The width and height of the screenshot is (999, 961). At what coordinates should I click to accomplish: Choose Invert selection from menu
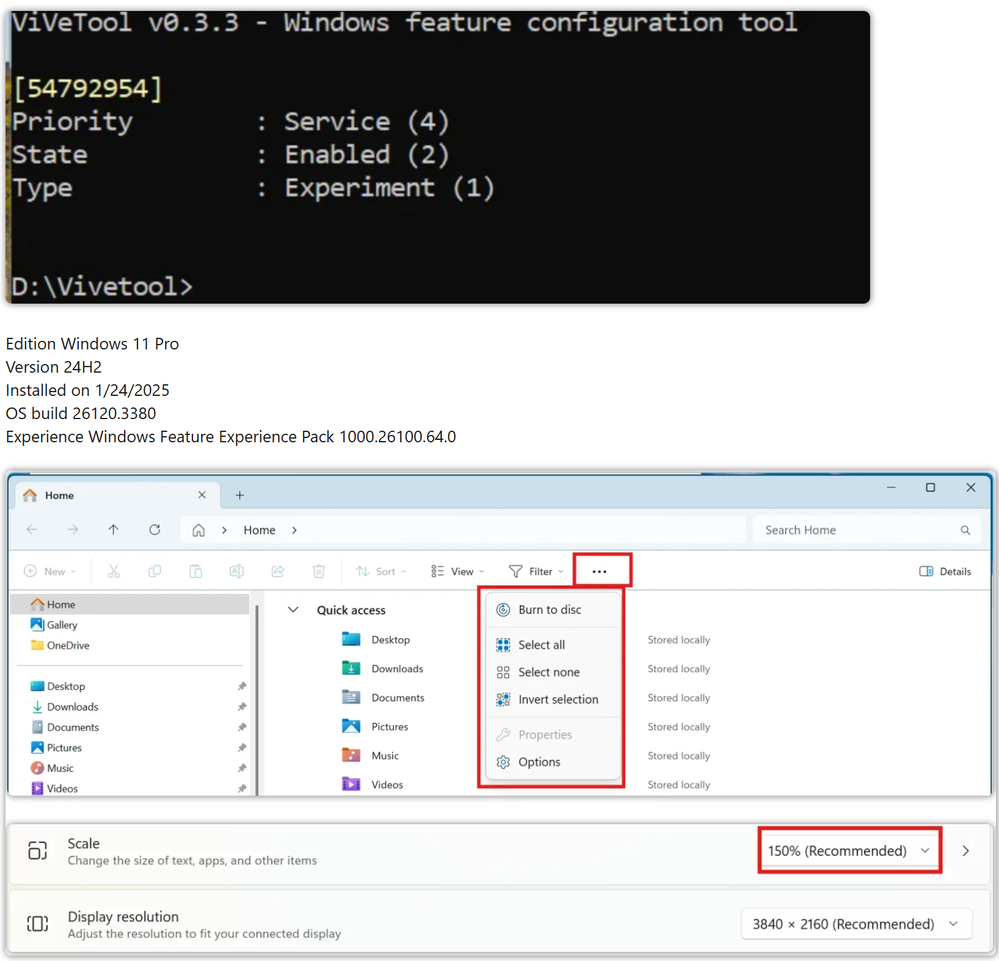pos(553,700)
